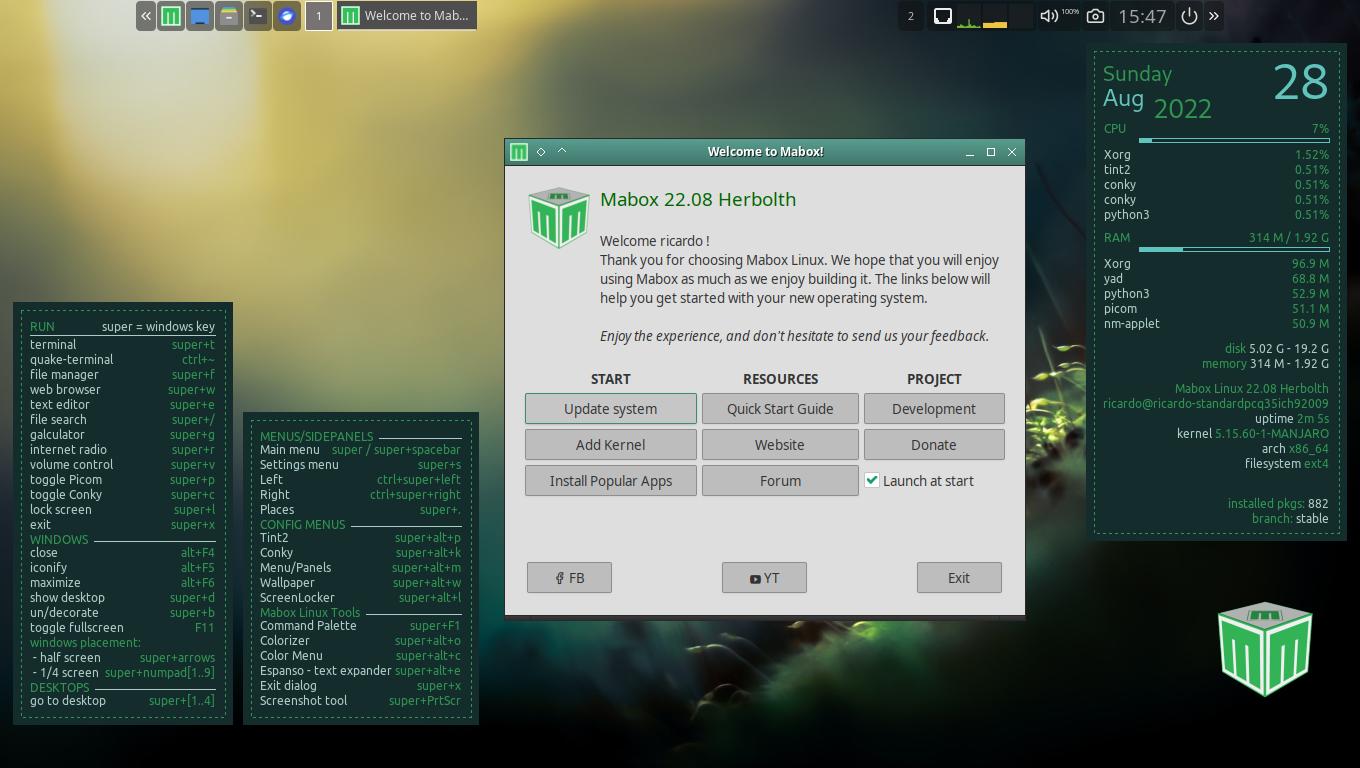
Task: Exit the welcome dialog
Action: 959,578
